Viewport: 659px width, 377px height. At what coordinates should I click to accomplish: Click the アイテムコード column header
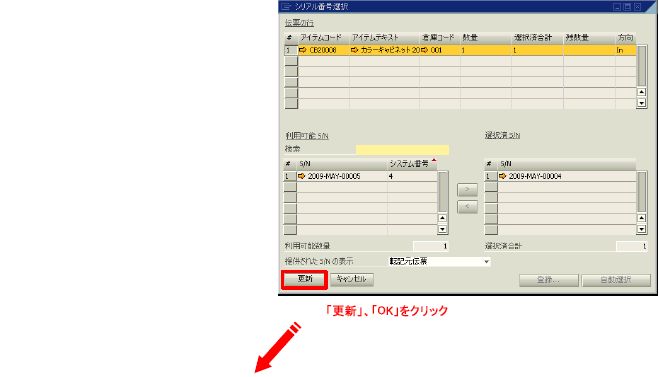click(323, 37)
